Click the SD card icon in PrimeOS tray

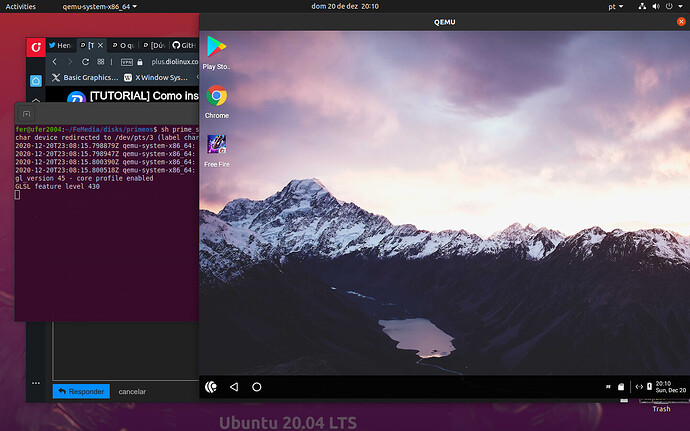621,387
